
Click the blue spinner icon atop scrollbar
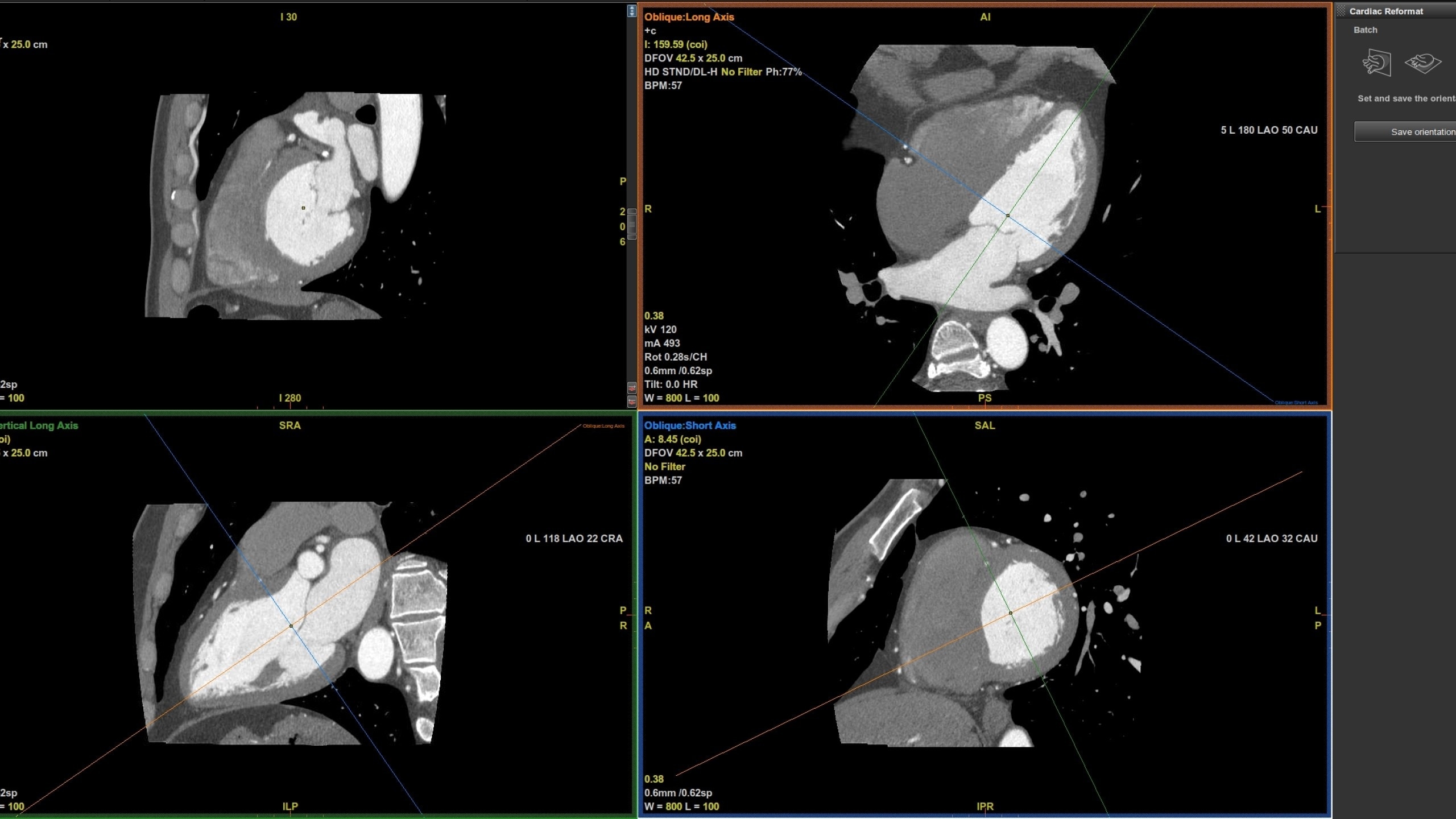pos(631,11)
